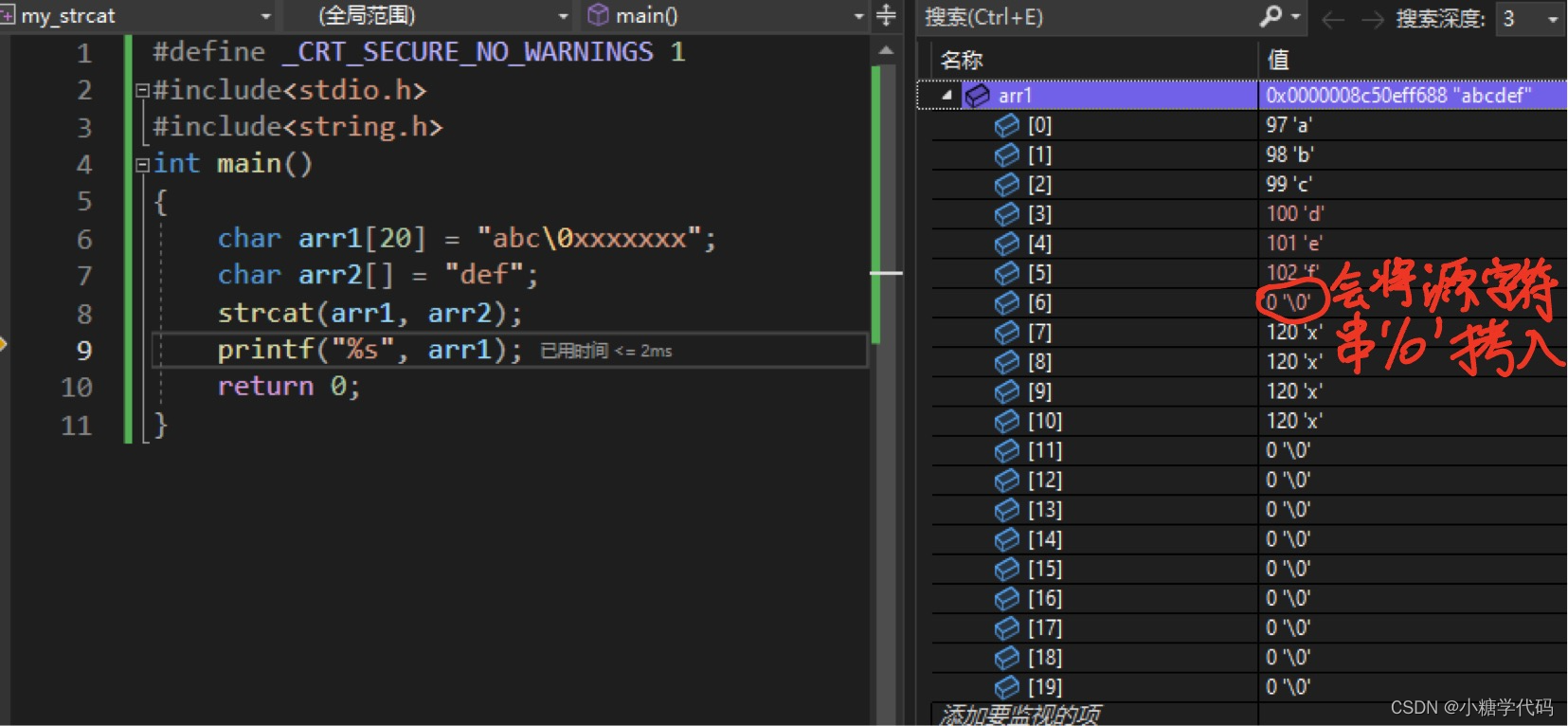The image size is (1568, 726).
Task: Click the icon next to element [14]
Action: pyautogui.click(x=1006, y=539)
